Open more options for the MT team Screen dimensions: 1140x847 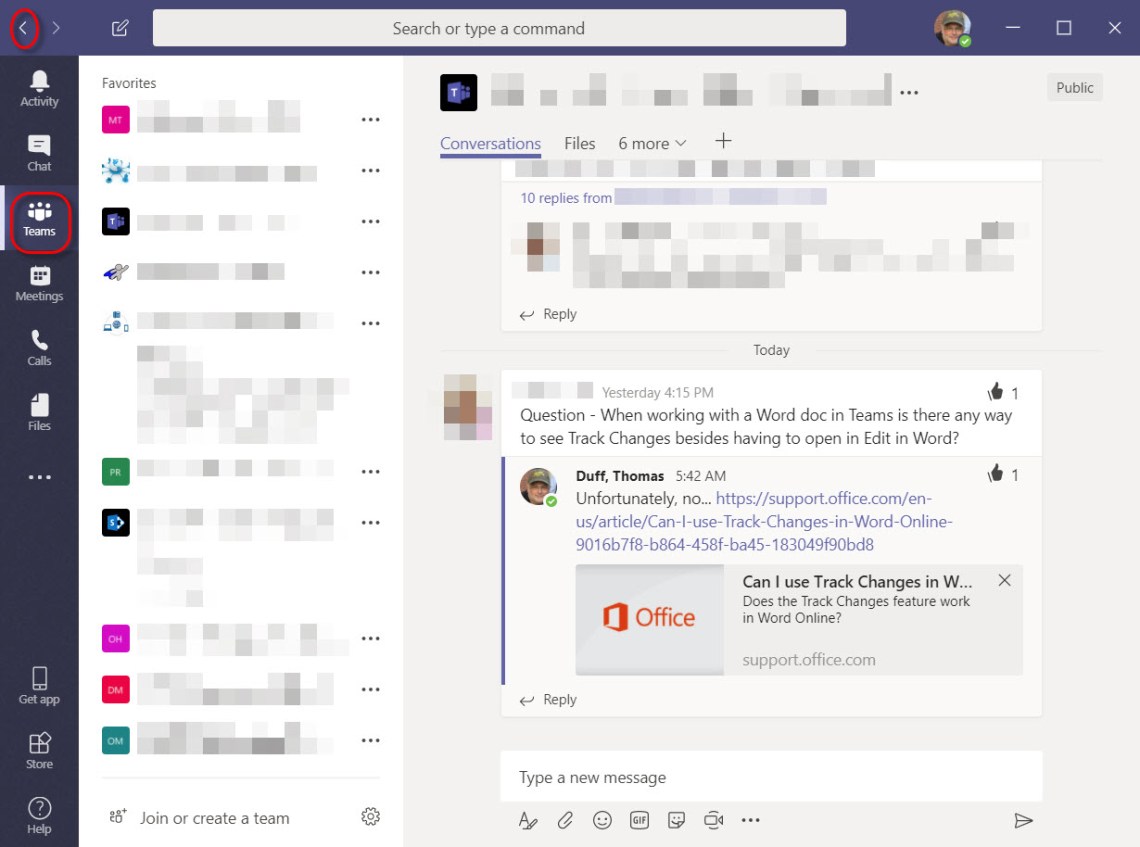coord(371,119)
